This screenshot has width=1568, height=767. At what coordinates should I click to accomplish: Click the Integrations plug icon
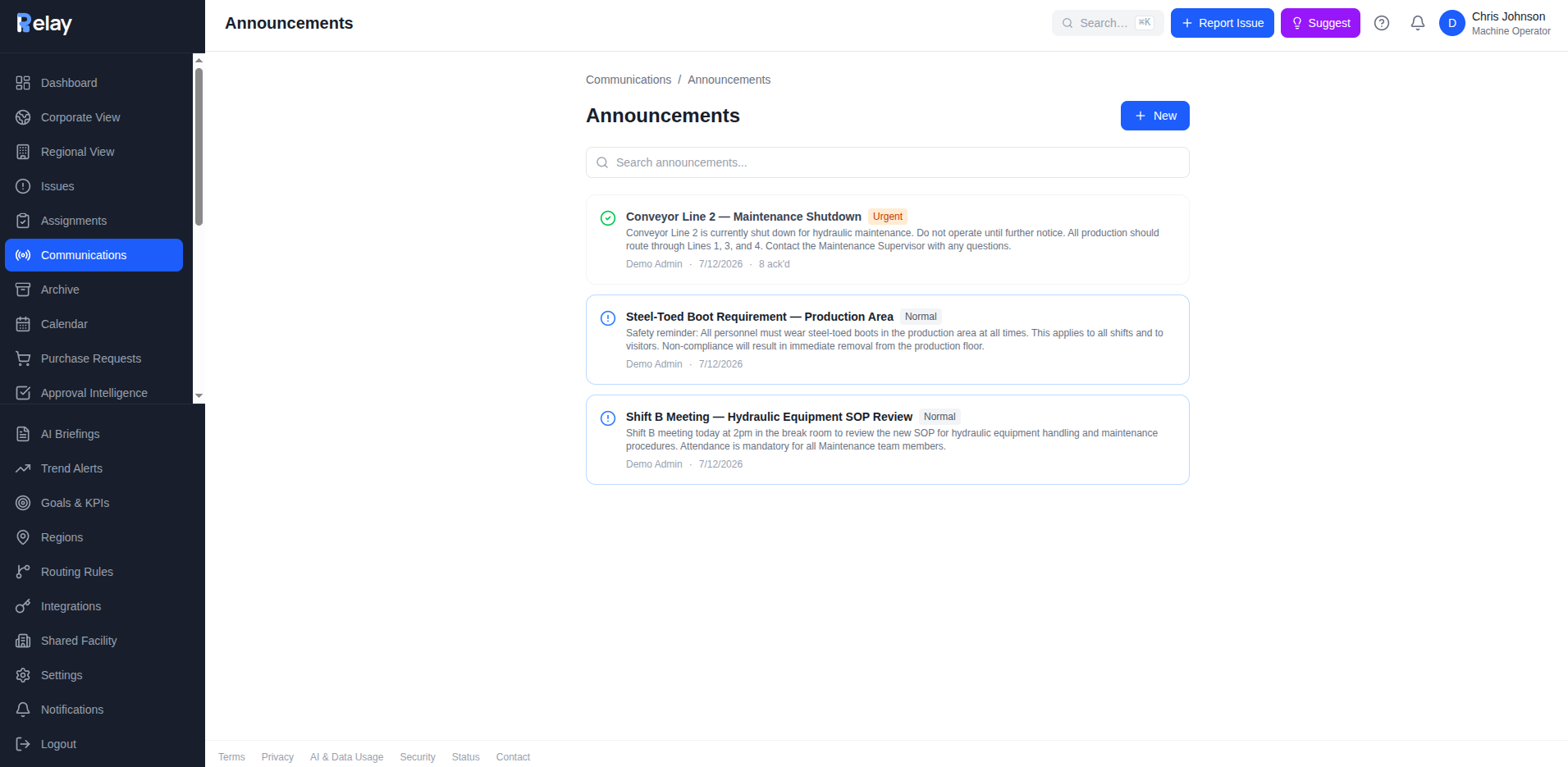click(23, 606)
